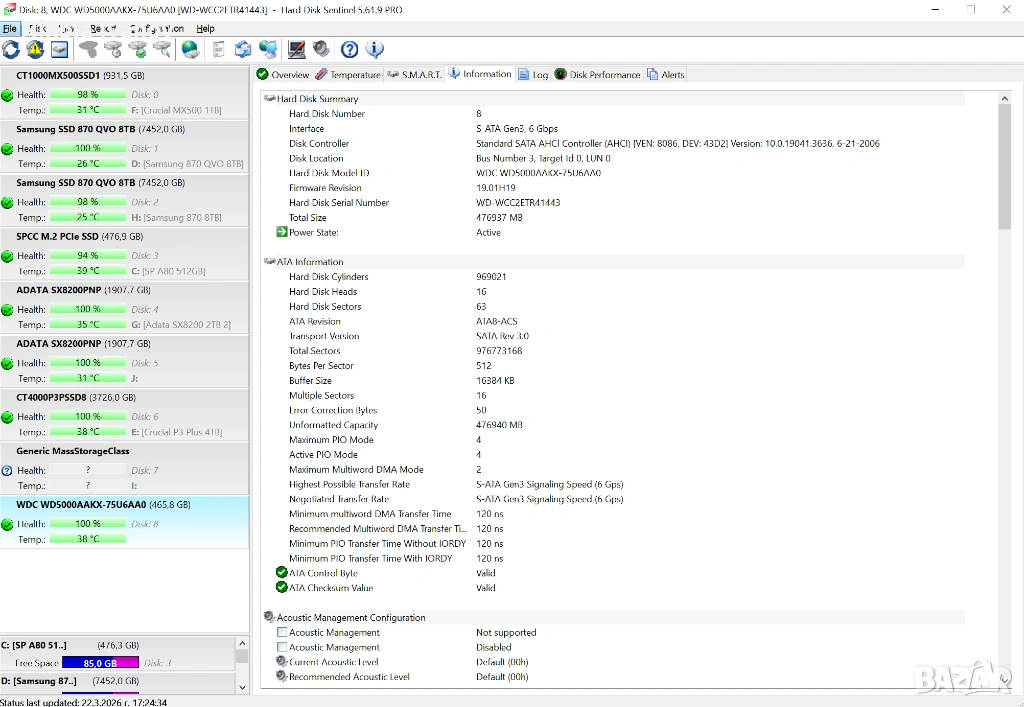Open the Help menu
Screen dimensions: 1024x707
coord(205,29)
